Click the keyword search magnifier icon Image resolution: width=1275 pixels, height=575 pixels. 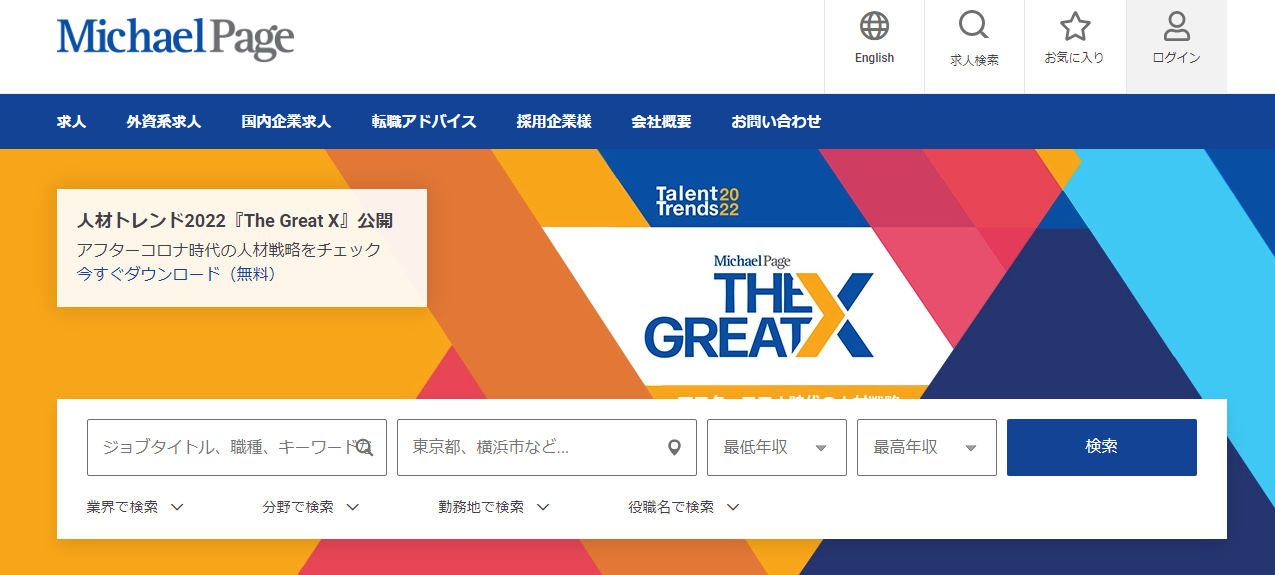[x=364, y=448]
